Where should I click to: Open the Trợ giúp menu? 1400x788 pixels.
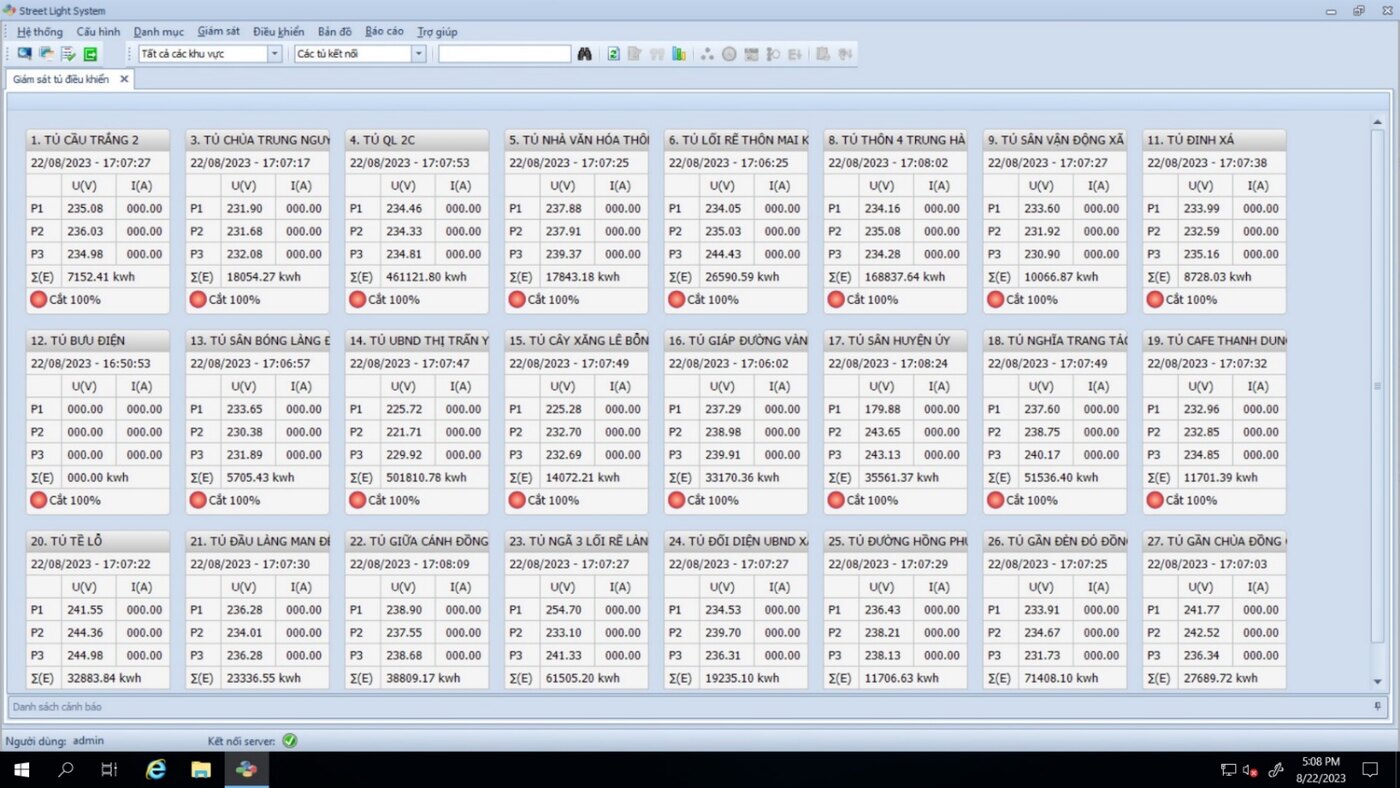pyautogui.click(x=437, y=32)
